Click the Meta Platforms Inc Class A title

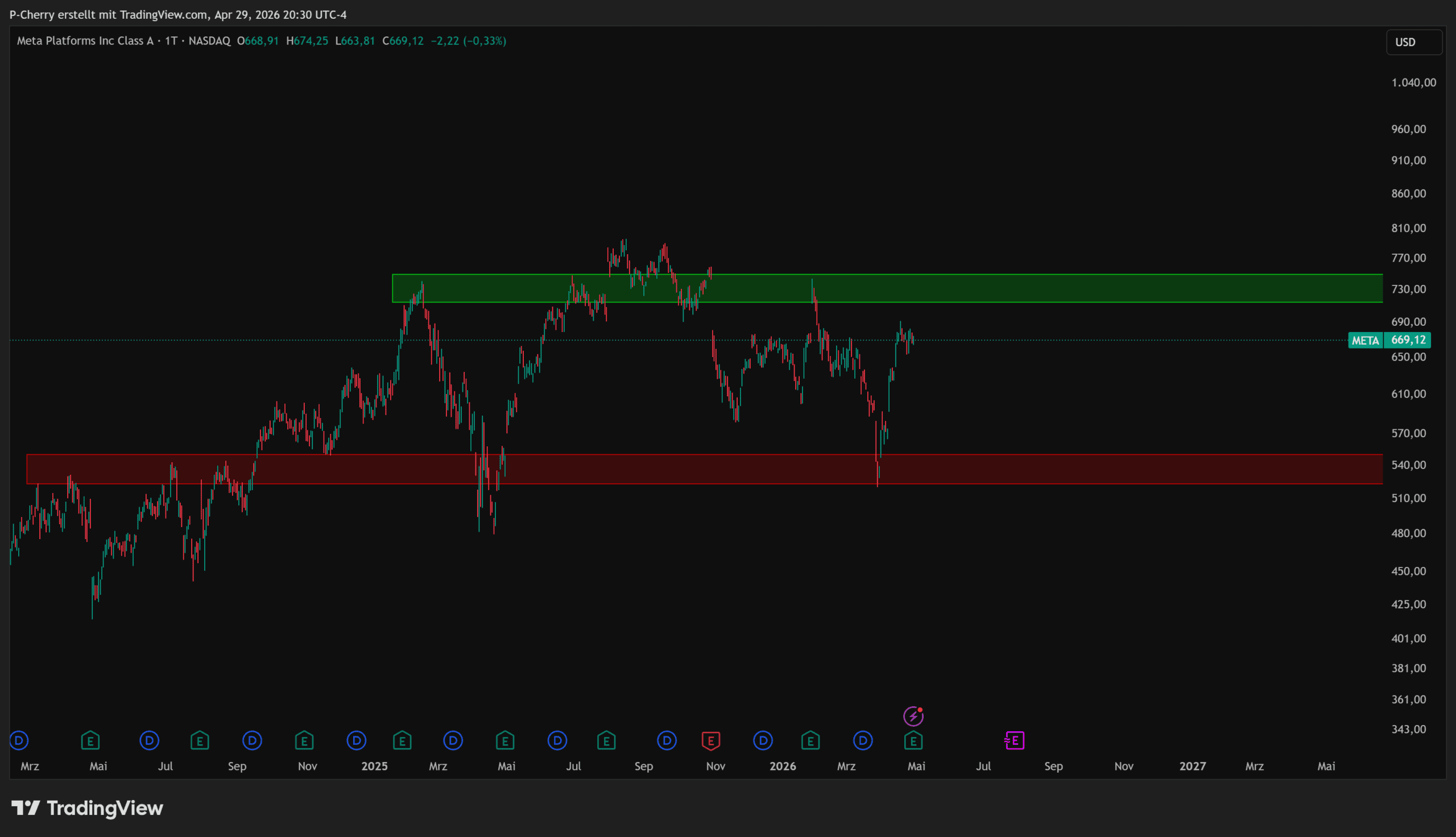coord(85,41)
